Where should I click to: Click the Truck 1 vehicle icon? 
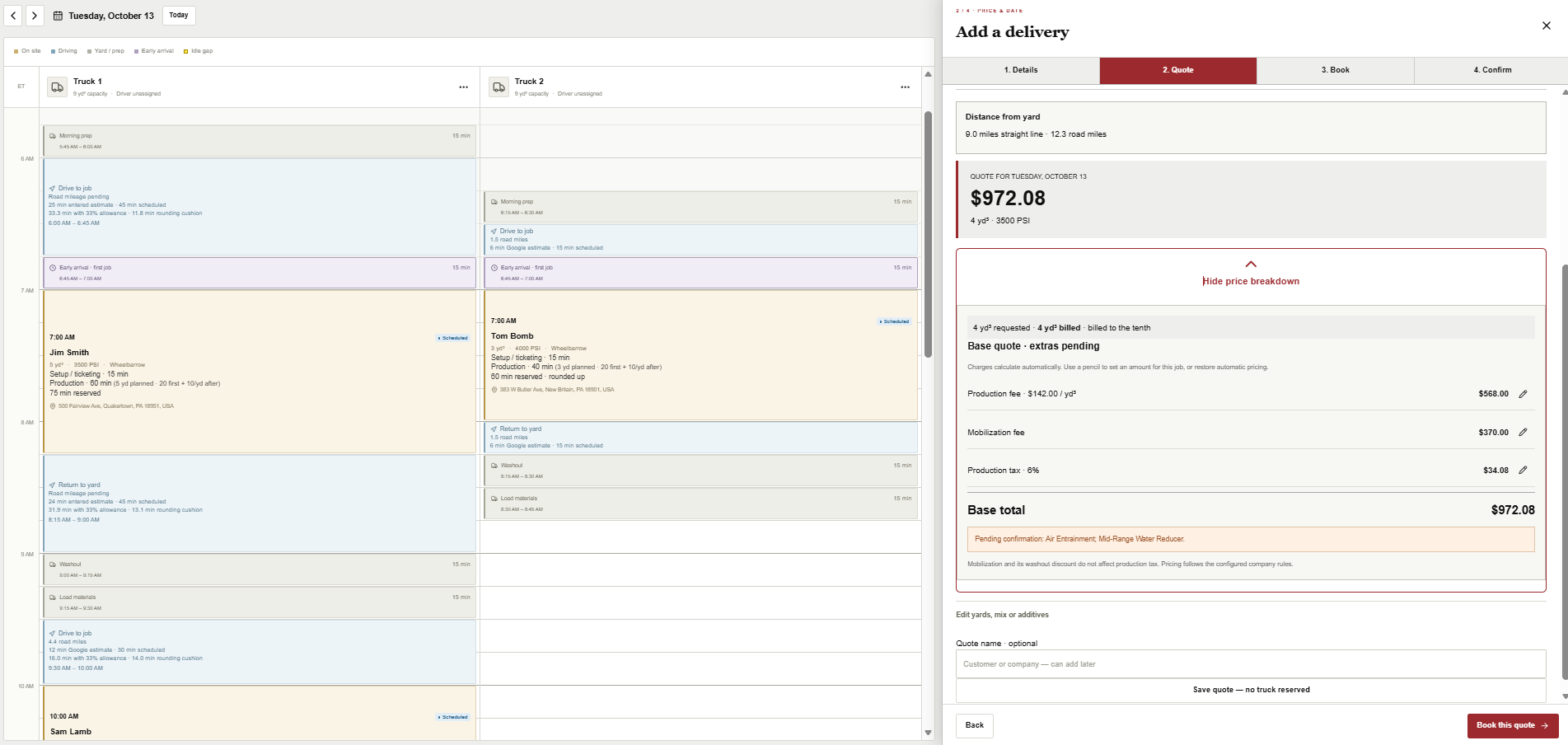pos(58,87)
